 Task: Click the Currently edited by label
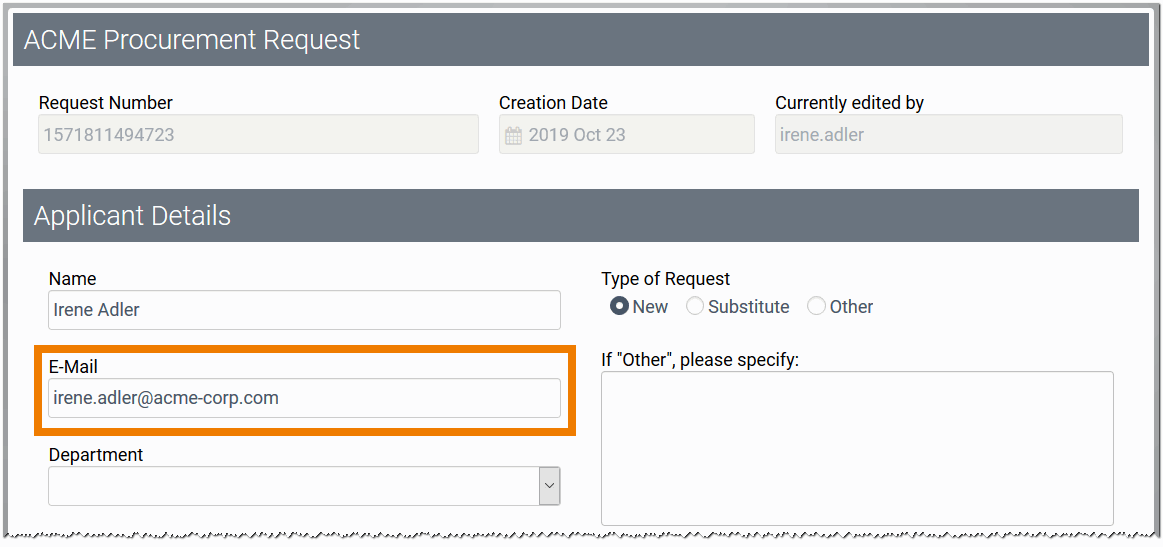pyautogui.click(x=849, y=103)
